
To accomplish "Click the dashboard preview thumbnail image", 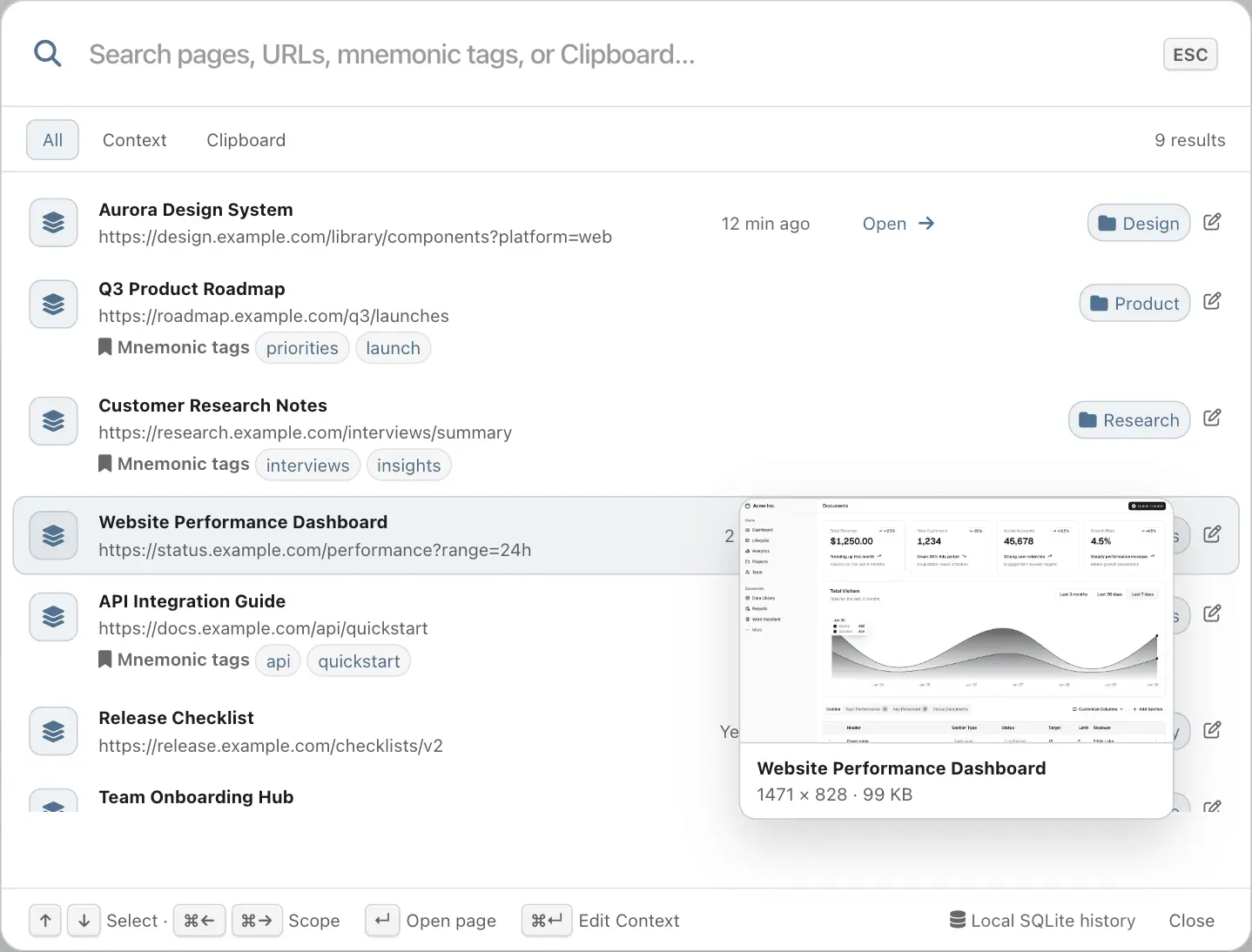I will coord(956,621).
